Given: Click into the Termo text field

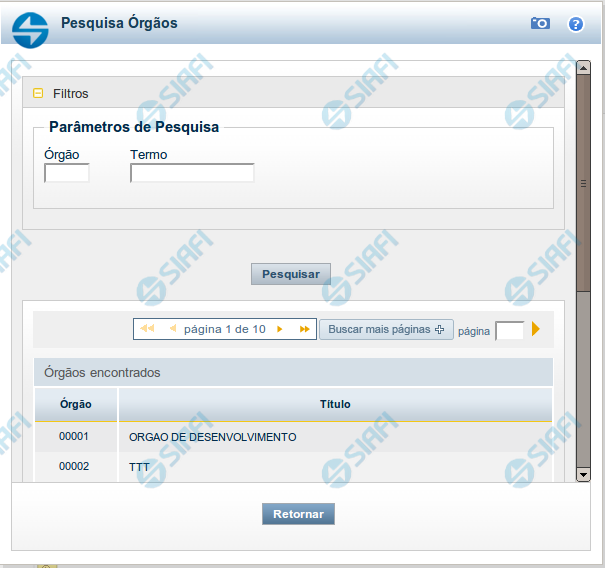Looking at the screenshot, I should 192,174.
